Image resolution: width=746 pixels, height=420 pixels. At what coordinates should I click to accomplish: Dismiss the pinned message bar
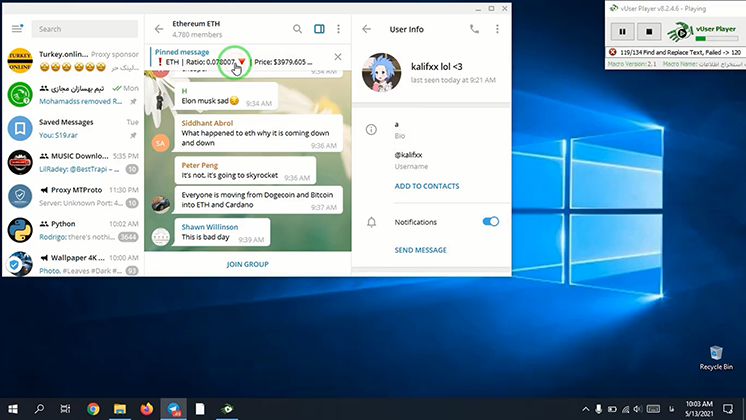click(337, 57)
